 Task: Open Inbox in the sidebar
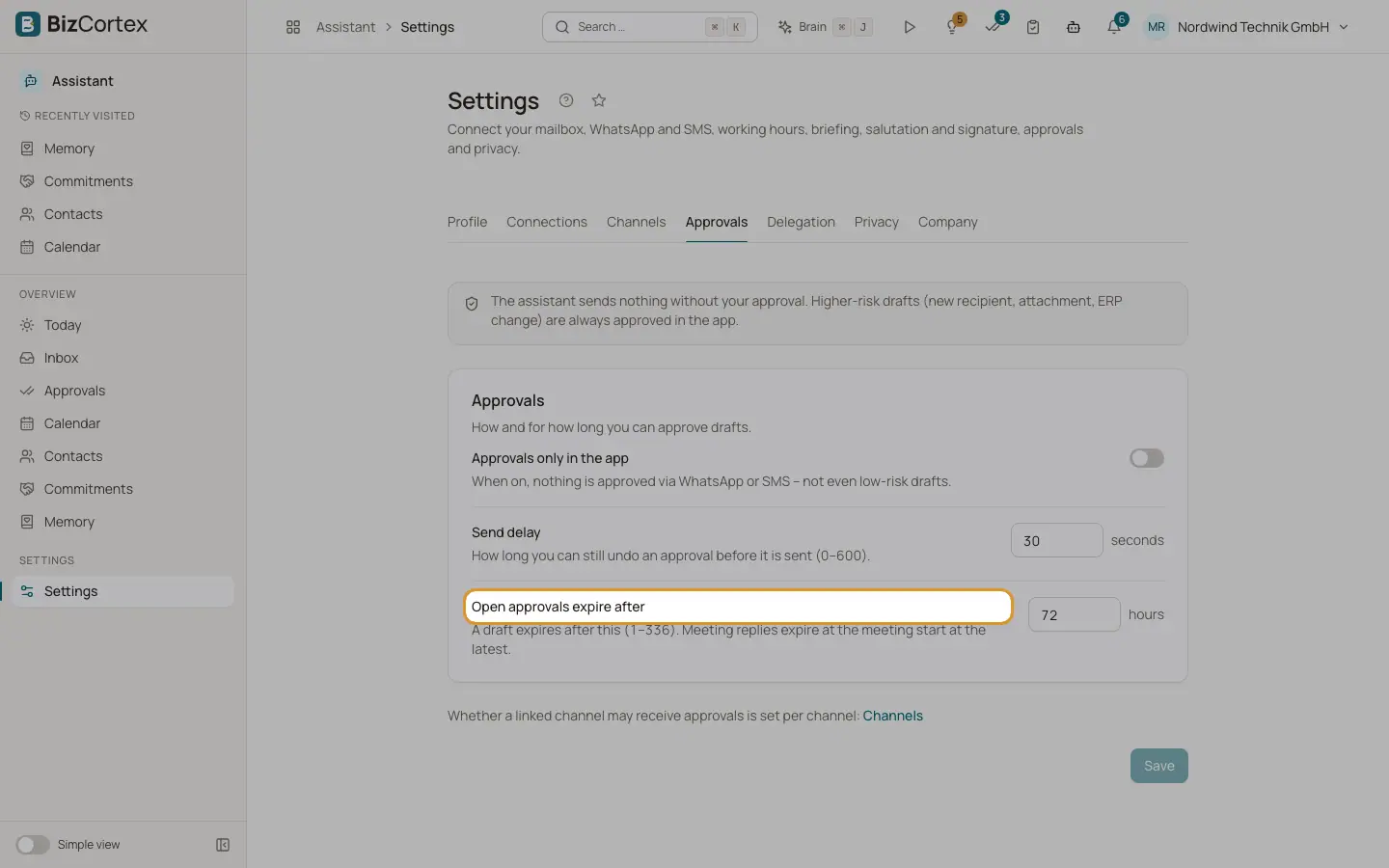click(123, 358)
